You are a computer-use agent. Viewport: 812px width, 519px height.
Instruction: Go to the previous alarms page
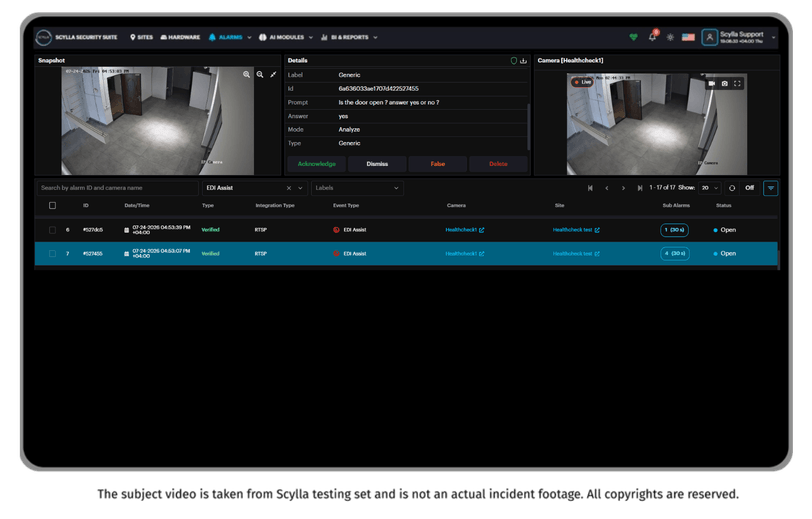[606, 188]
